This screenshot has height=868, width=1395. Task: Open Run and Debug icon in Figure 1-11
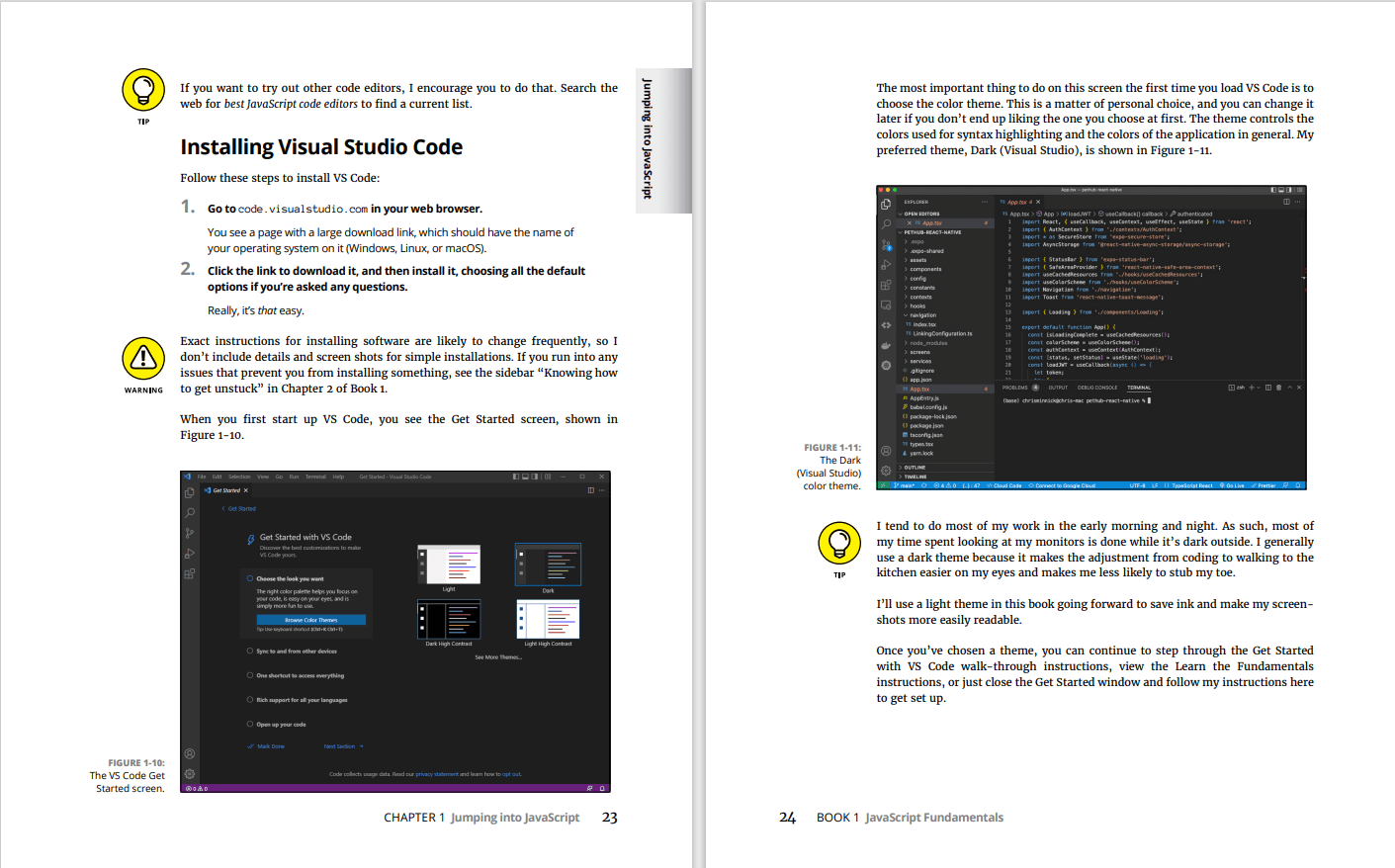point(886,265)
